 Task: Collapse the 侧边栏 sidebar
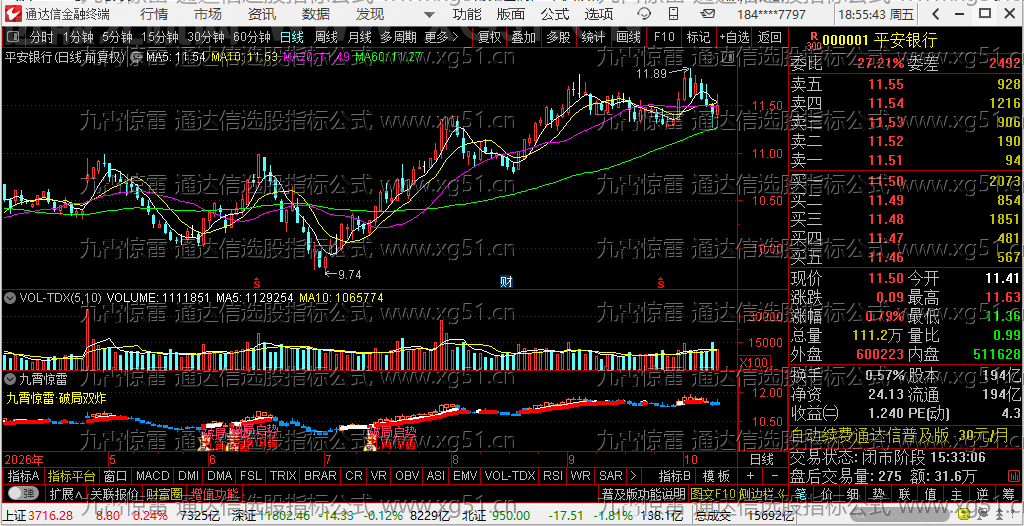pyautogui.click(x=762, y=493)
